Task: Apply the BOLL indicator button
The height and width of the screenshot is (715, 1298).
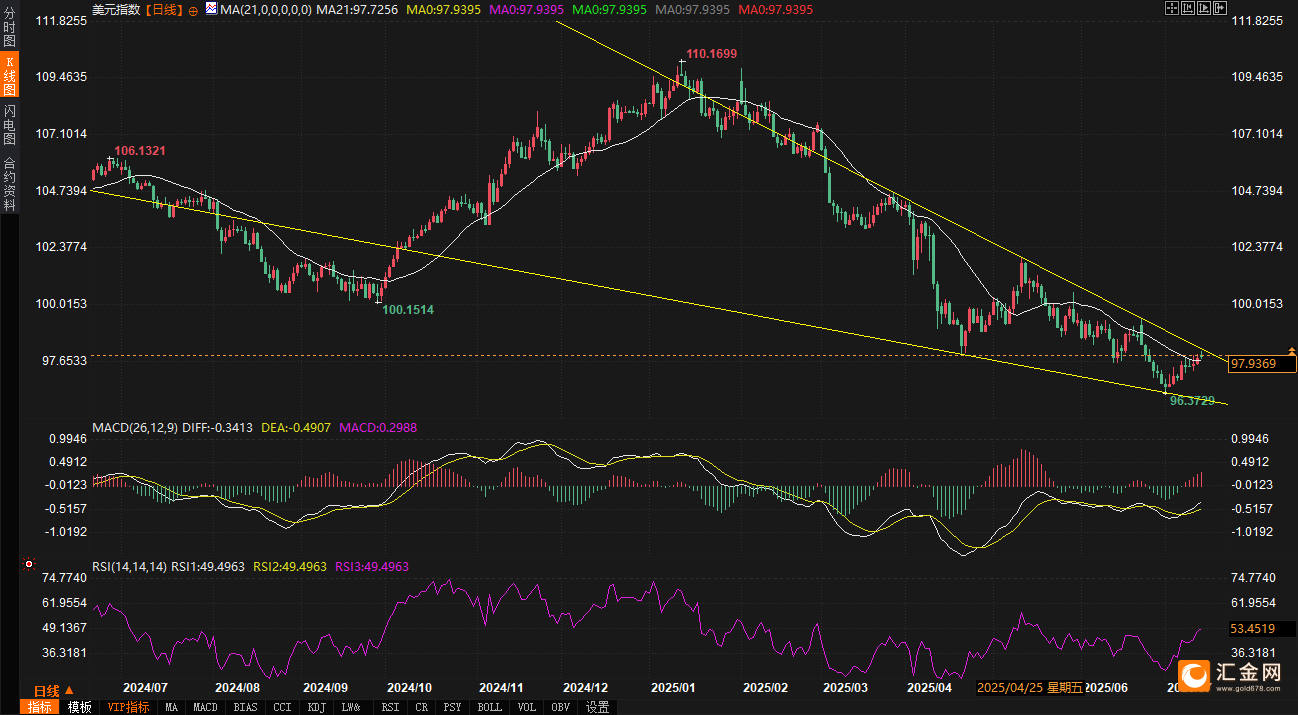Action: (490, 707)
